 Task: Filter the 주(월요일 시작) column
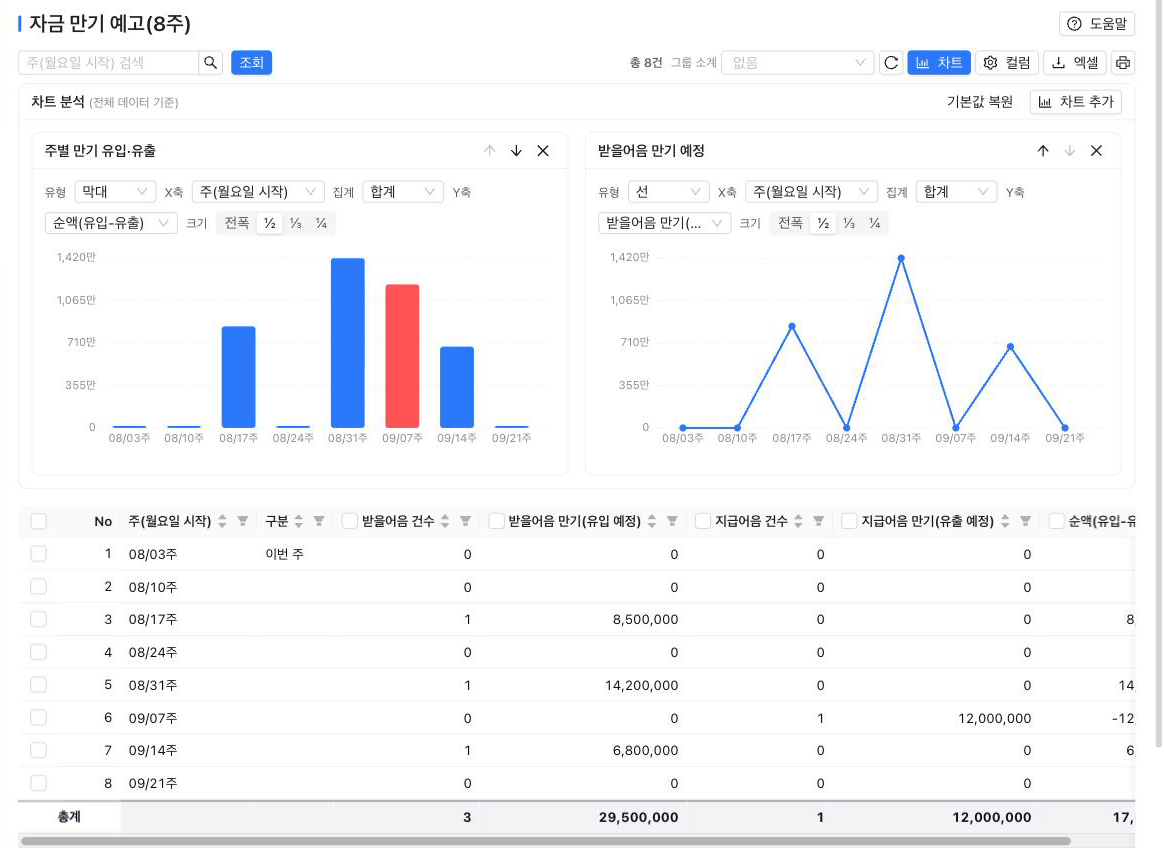click(243, 521)
